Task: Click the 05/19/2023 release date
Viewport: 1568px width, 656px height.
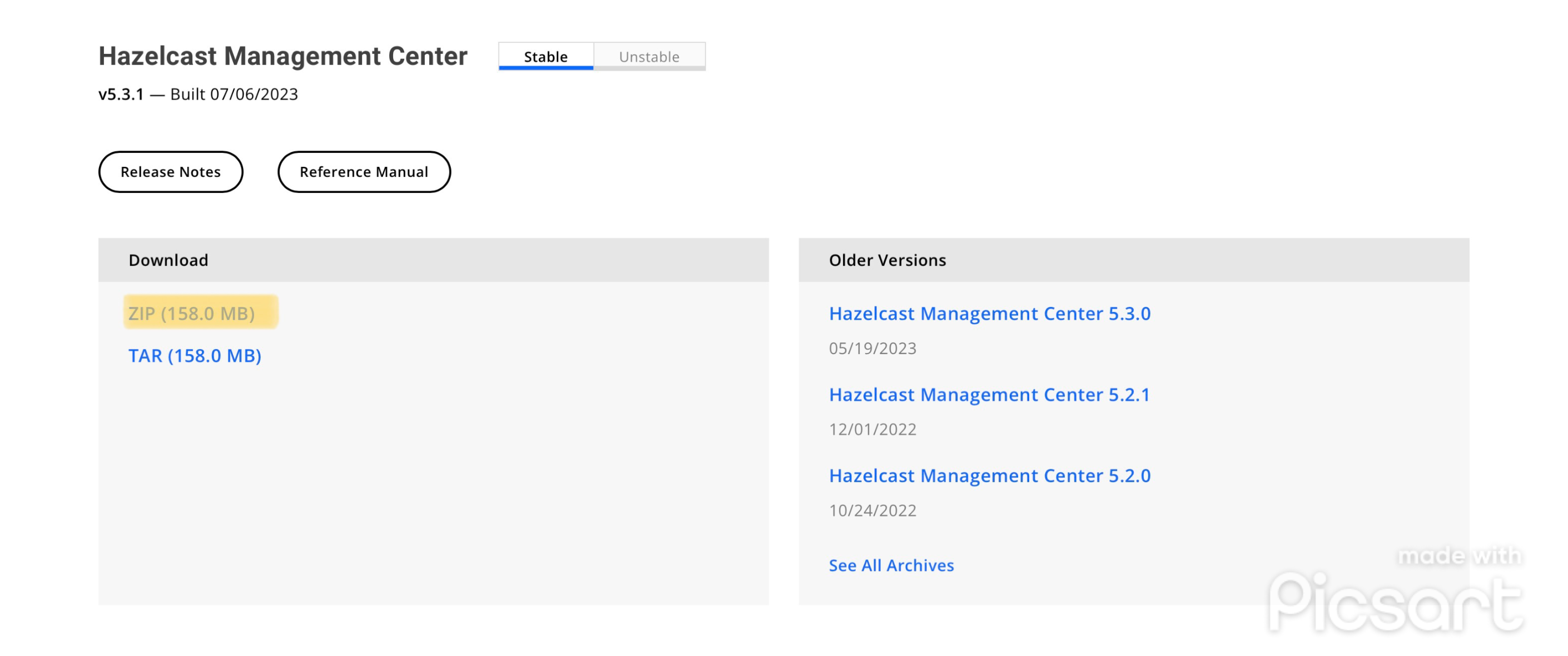Action: coord(872,348)
